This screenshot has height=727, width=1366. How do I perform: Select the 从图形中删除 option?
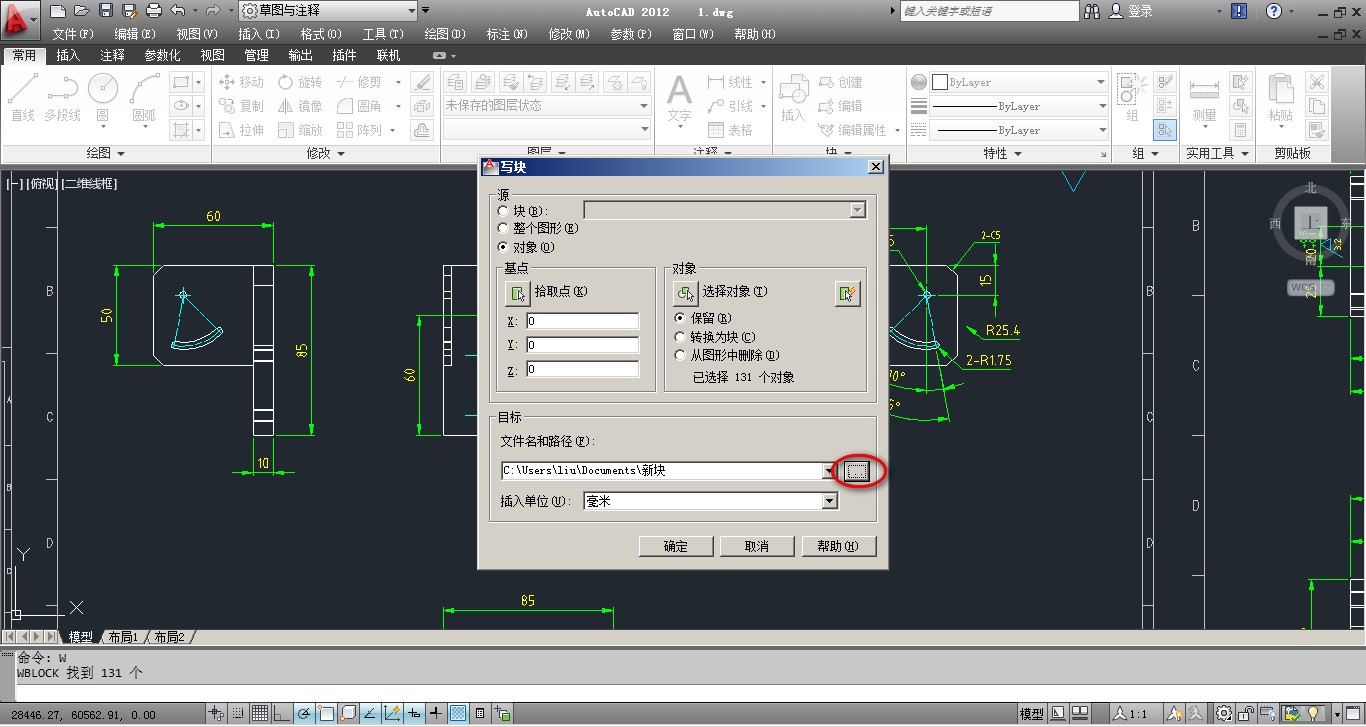coord(679,354)
